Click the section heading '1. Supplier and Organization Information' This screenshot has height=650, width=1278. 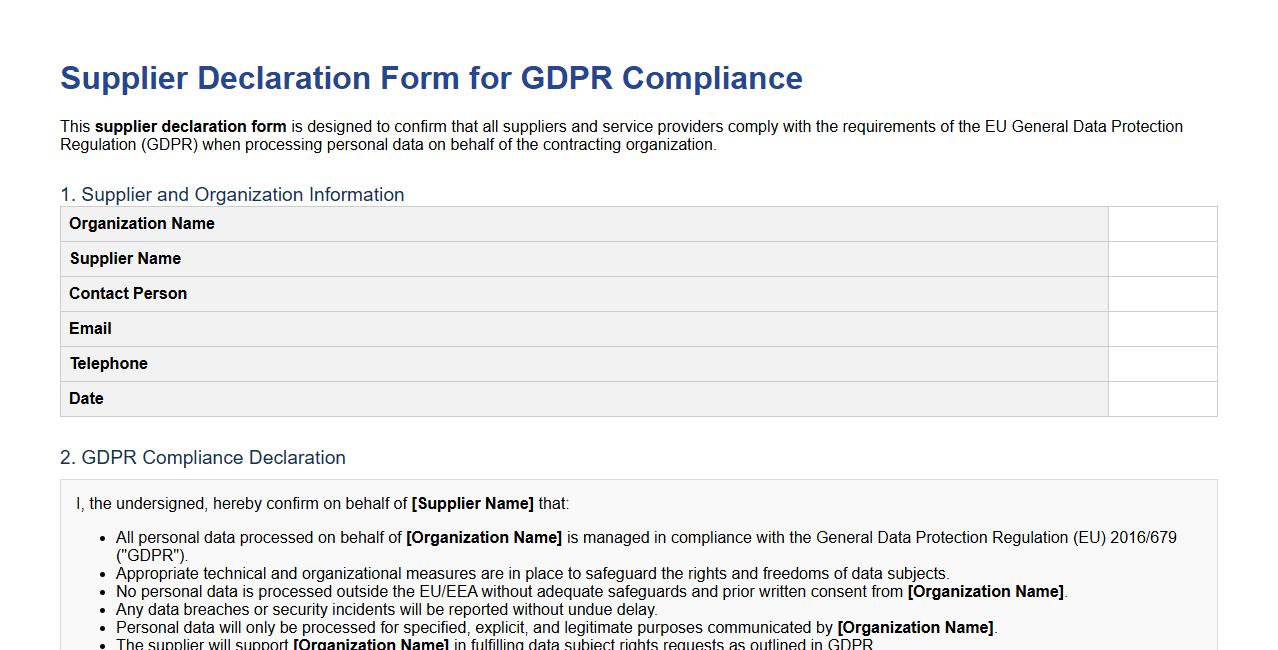coord(233,195)
